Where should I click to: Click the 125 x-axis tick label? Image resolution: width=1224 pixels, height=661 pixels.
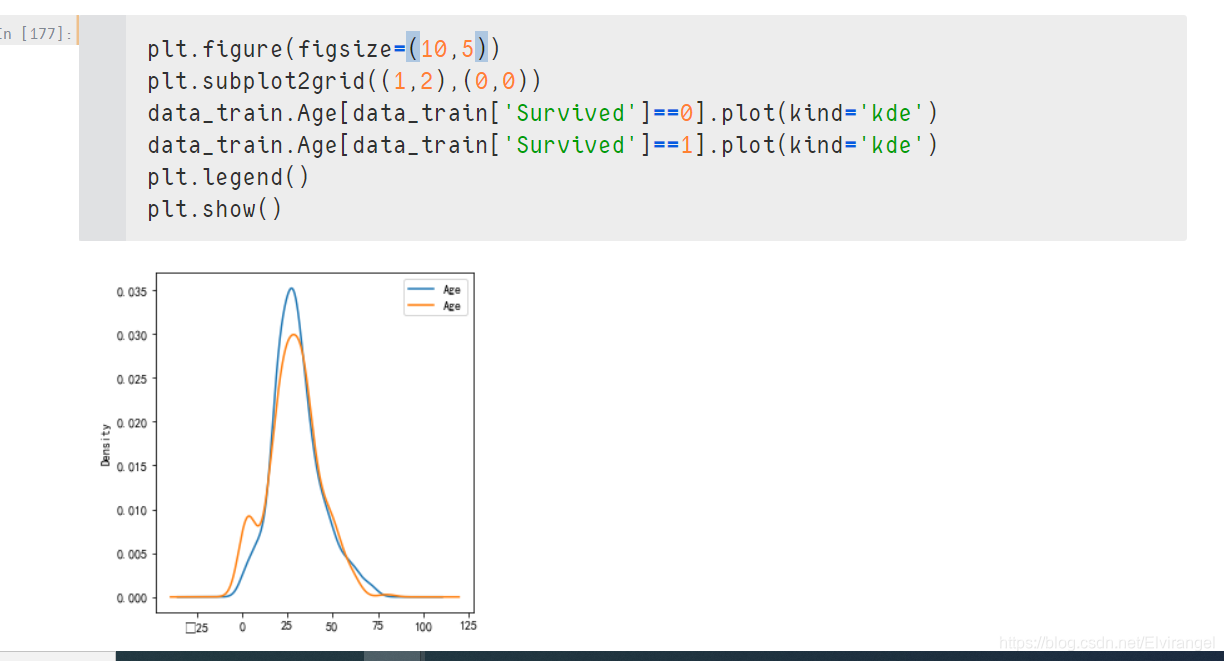(x=467, y=627)
